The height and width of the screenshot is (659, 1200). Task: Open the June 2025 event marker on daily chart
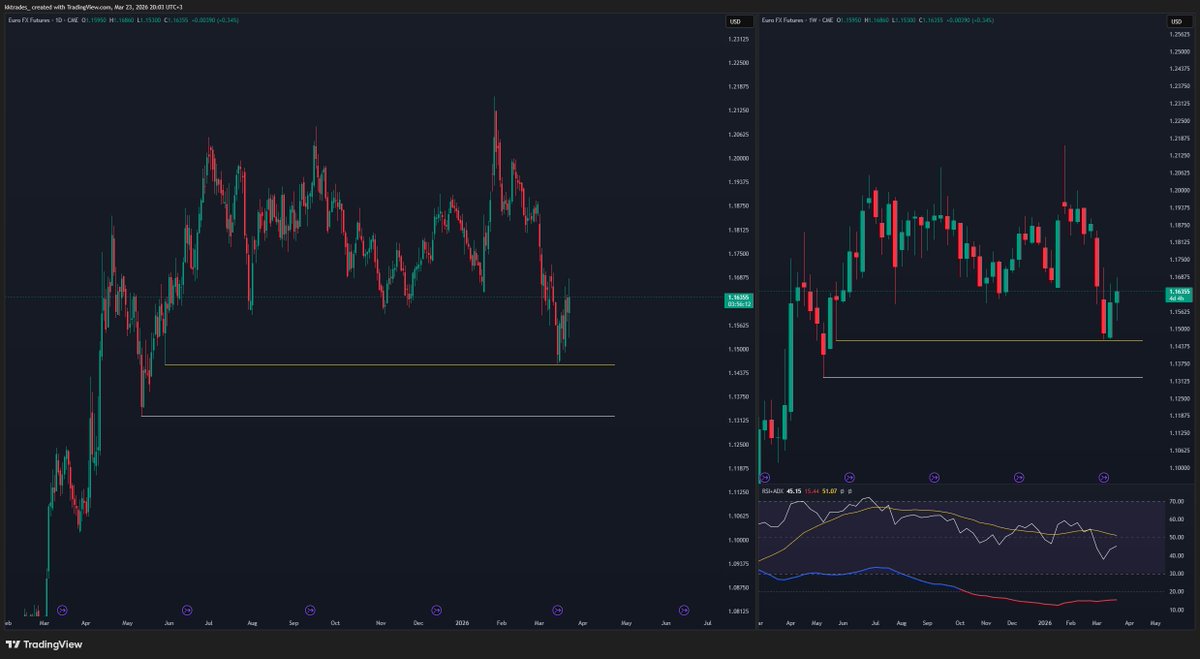tap(186, 609)
